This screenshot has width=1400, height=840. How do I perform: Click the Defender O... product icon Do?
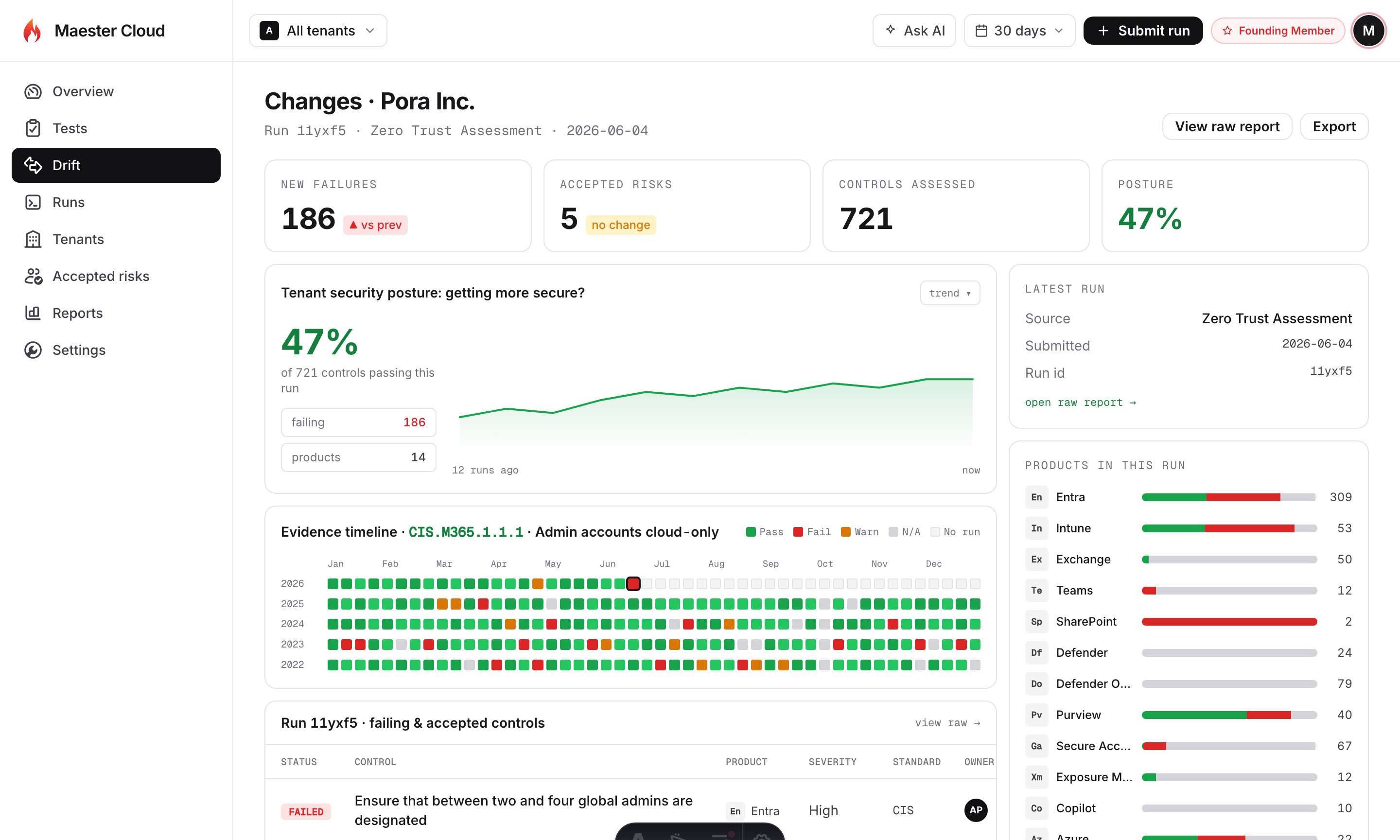click(1036, 684)
